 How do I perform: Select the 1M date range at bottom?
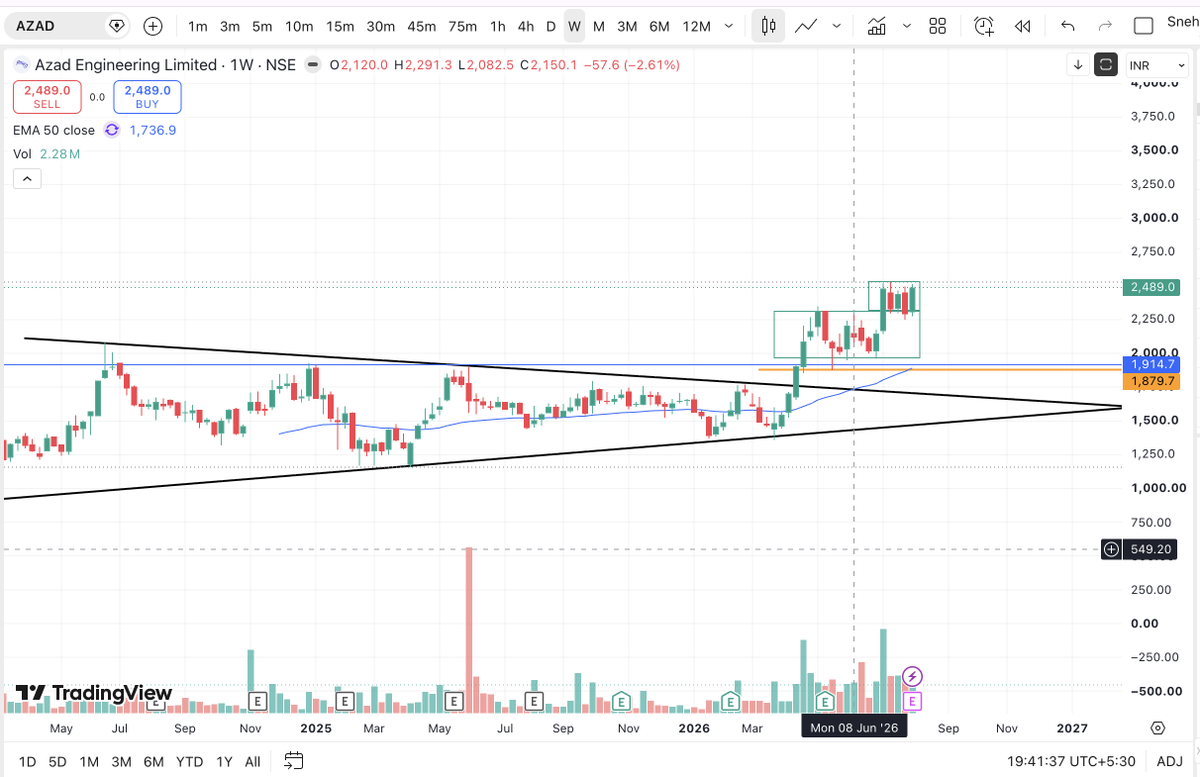tap(89, 762)
